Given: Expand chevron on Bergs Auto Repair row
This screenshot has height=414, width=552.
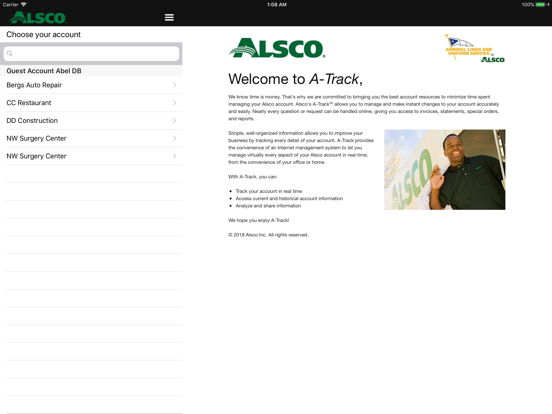Looking at the screenshot, I should [175, 85].
